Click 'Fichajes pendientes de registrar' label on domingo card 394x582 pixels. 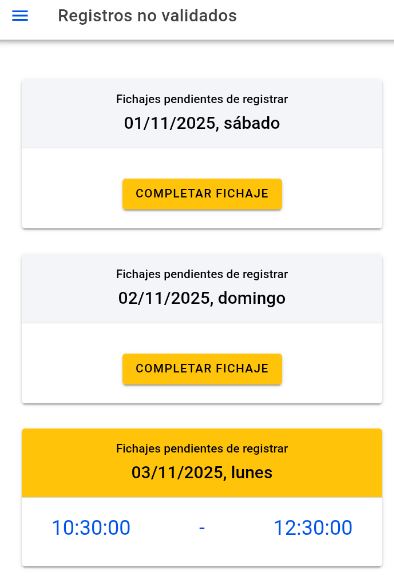(202, 274)
